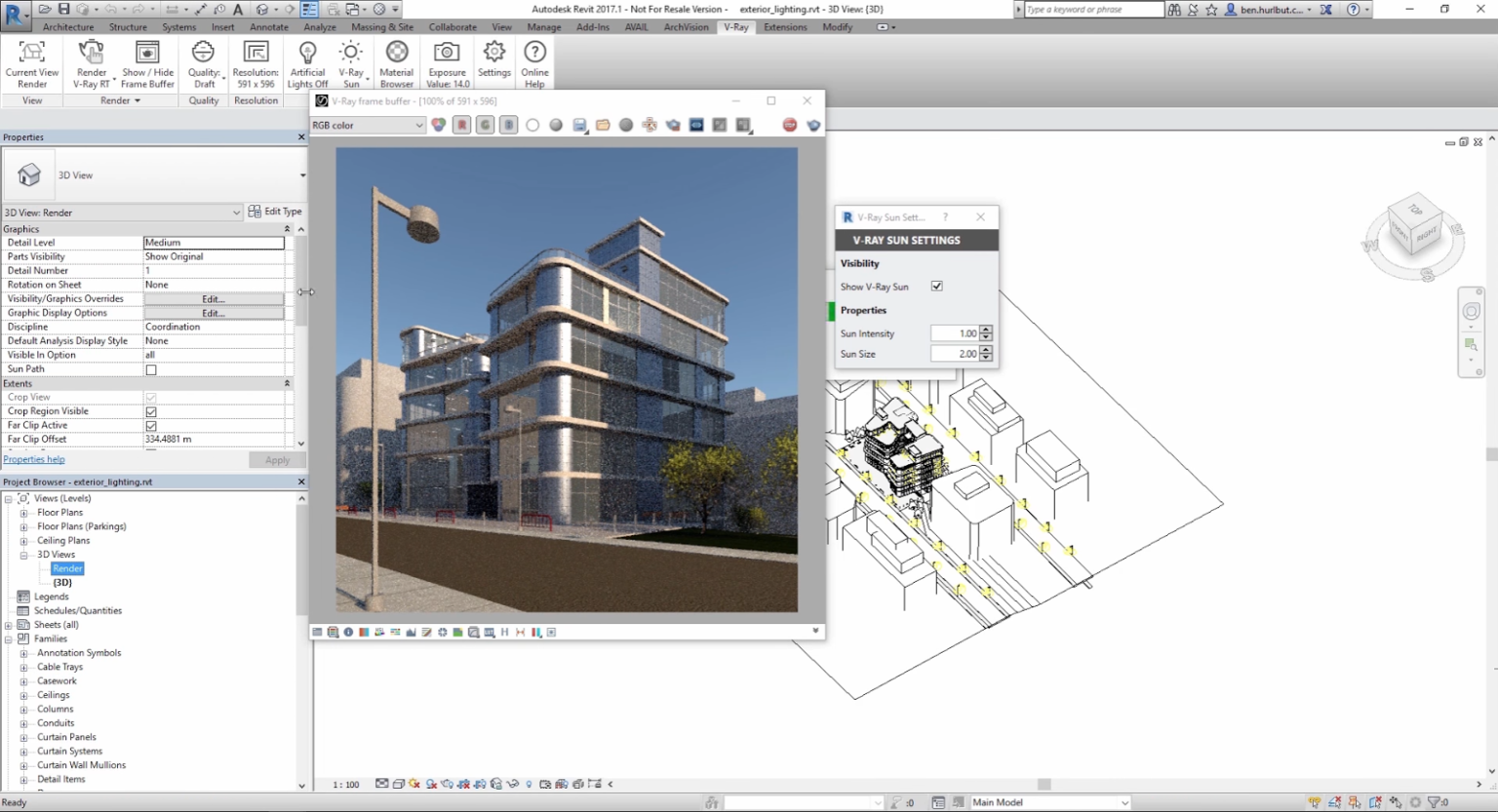Click the Exposure Value camera icon
The height and width of the screenshot is (812, 1498).
[x=447, y=52]
